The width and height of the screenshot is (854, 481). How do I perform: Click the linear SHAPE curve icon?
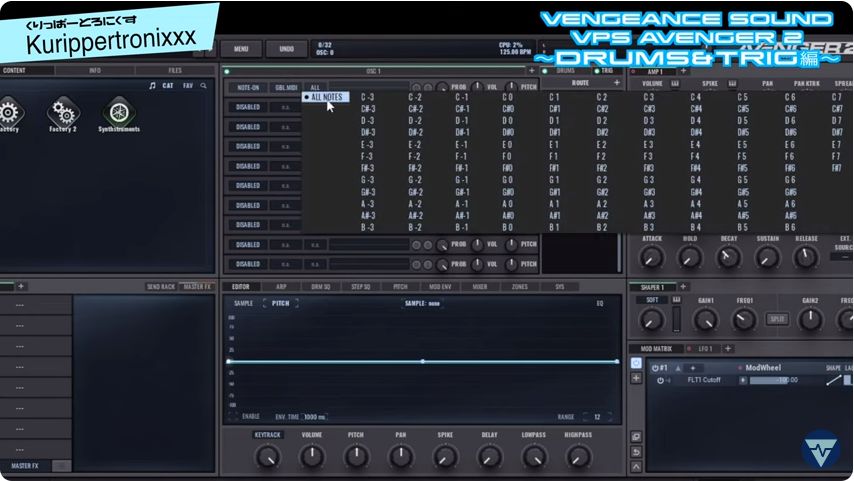coord(833,380)
